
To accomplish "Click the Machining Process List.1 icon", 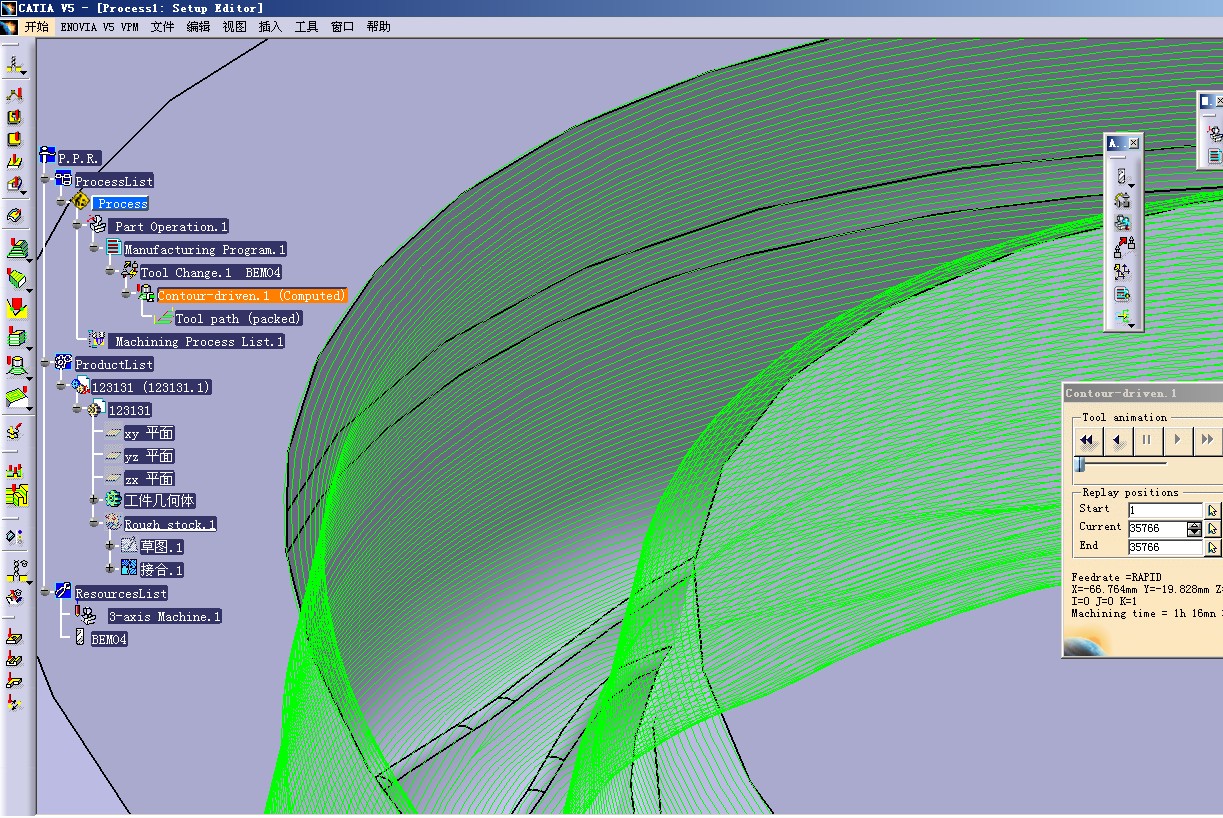I will pos(98,340).
